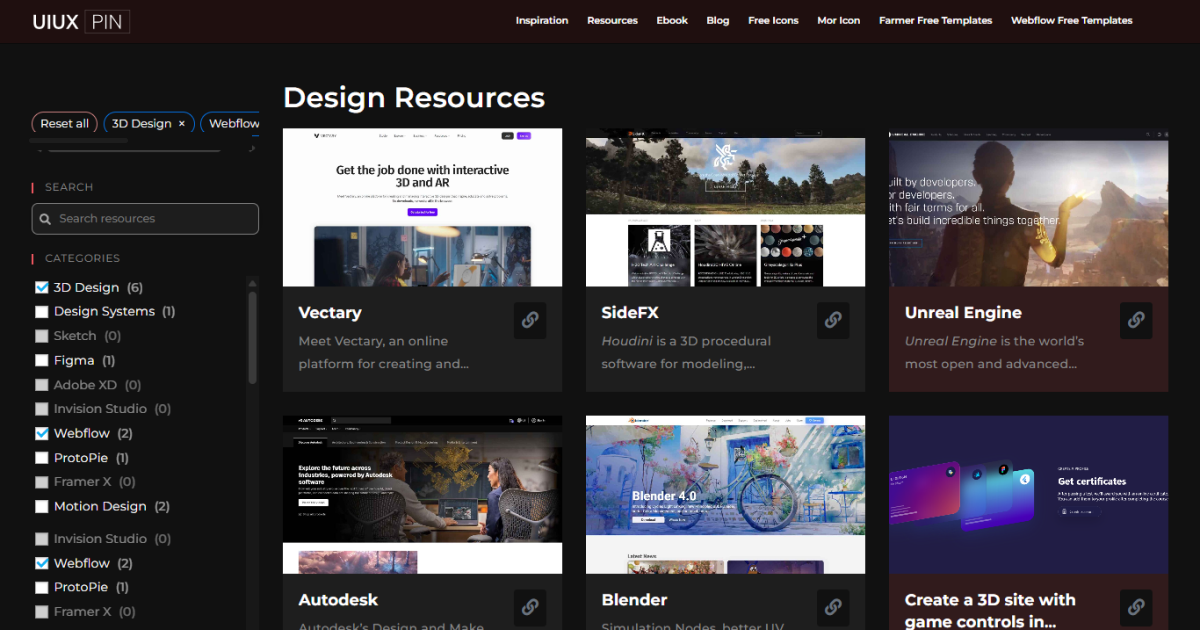Image resolution: width=1200 pixels, height=630 pixels.
Task: Open the Vectary card title
Action: (x=330, y=313)
